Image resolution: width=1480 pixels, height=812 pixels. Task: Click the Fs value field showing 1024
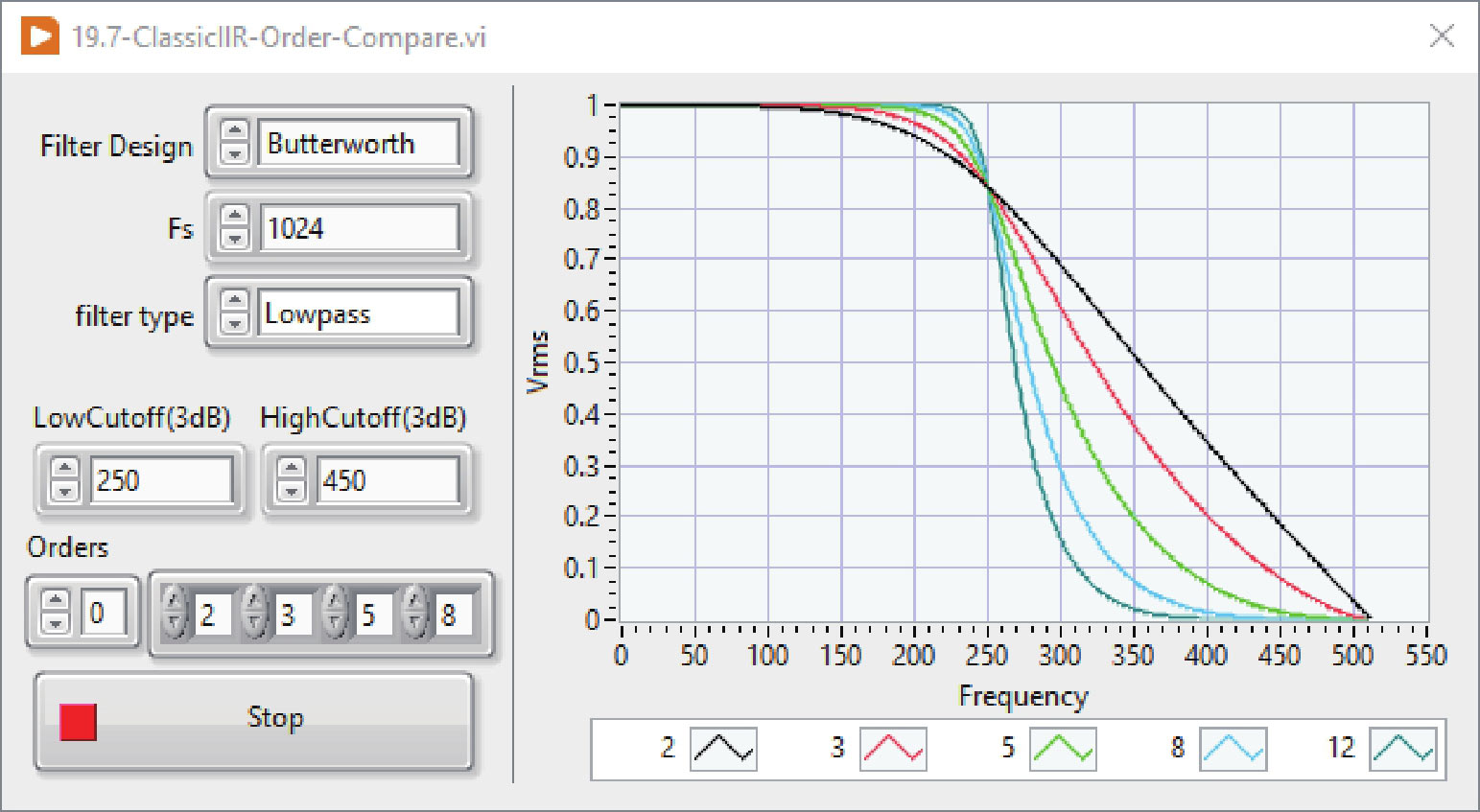358,228
